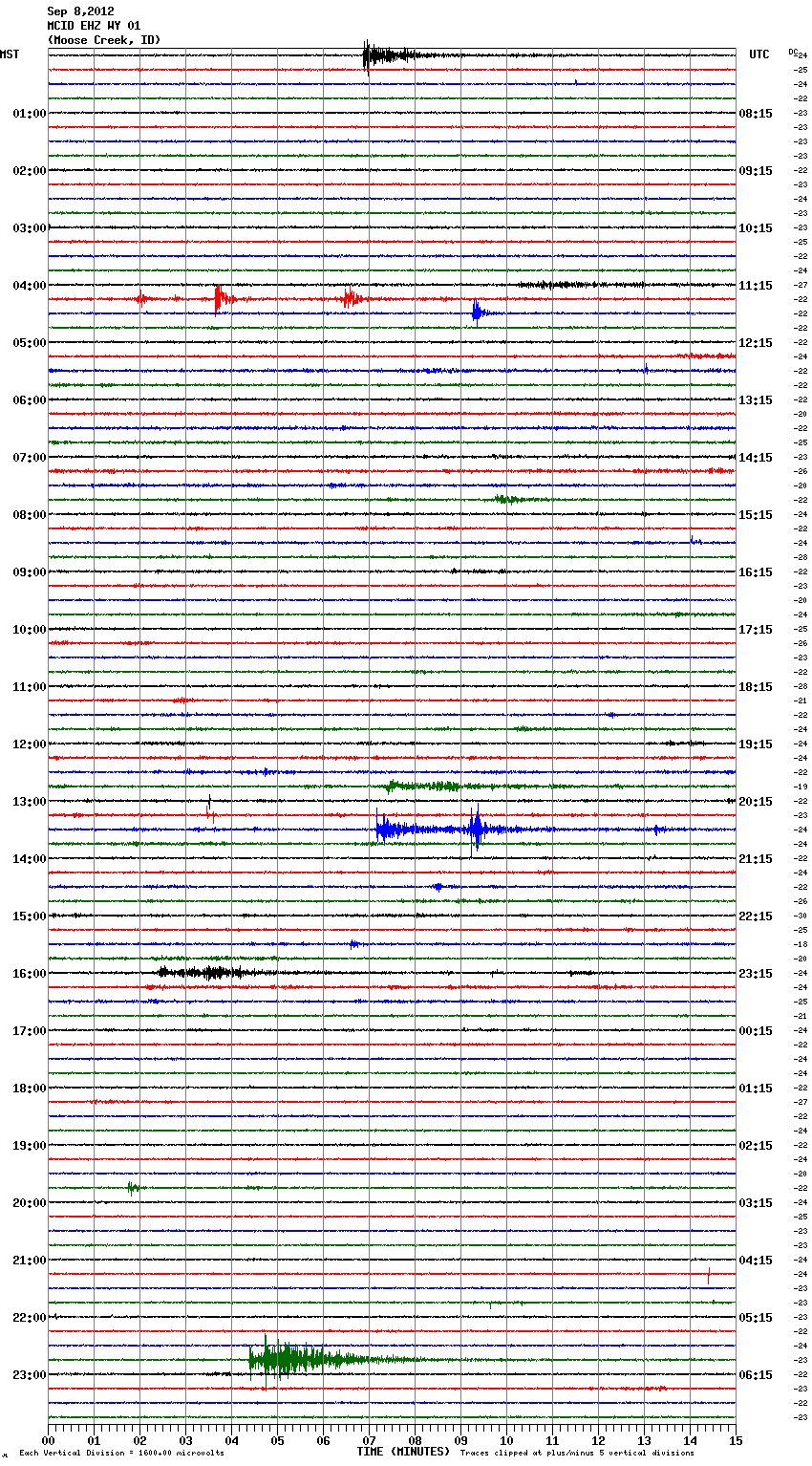
Task: Click the 08:15 UTC time label
Action: (x=756, y=114)
